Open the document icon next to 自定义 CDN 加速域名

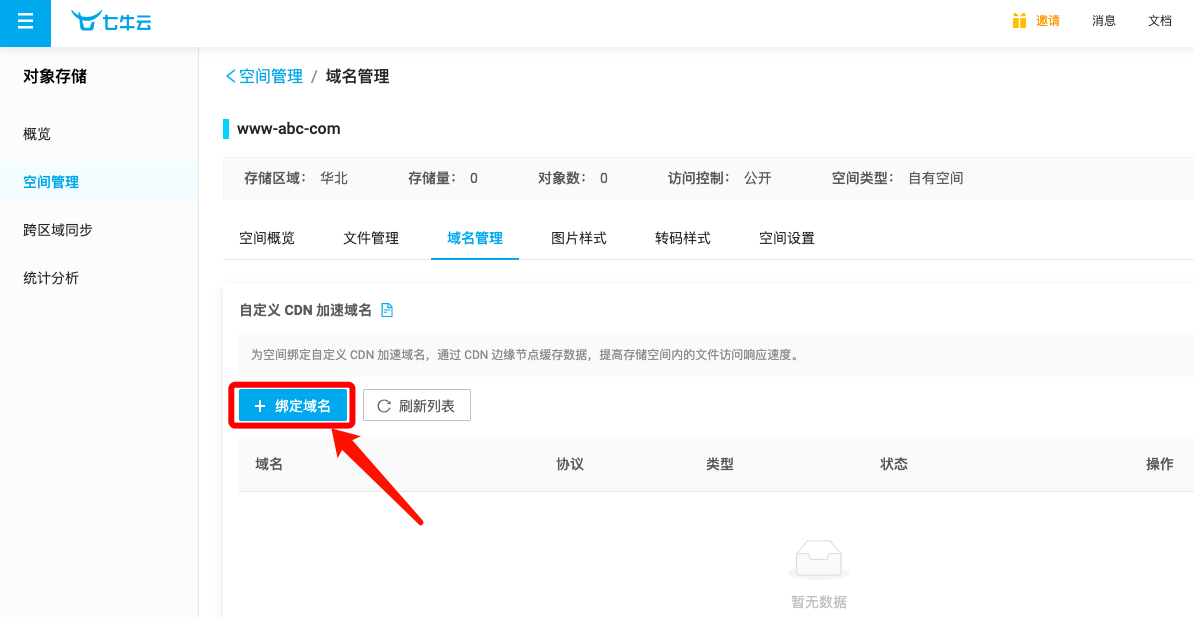[x=387, y=310]
